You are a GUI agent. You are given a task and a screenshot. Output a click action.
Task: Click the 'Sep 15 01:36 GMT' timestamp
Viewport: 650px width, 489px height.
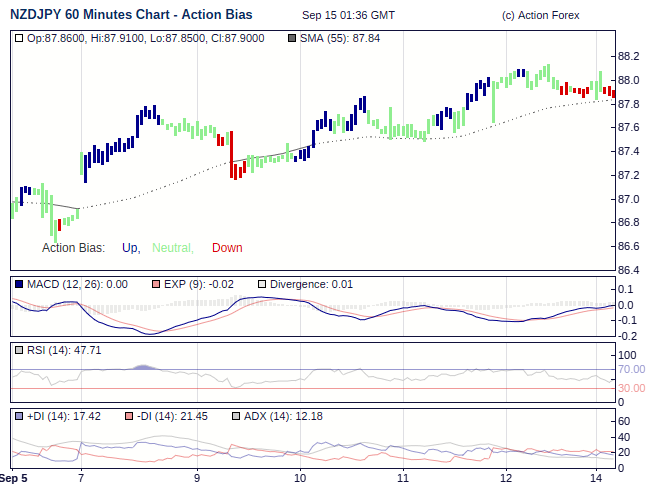(348, 16)
